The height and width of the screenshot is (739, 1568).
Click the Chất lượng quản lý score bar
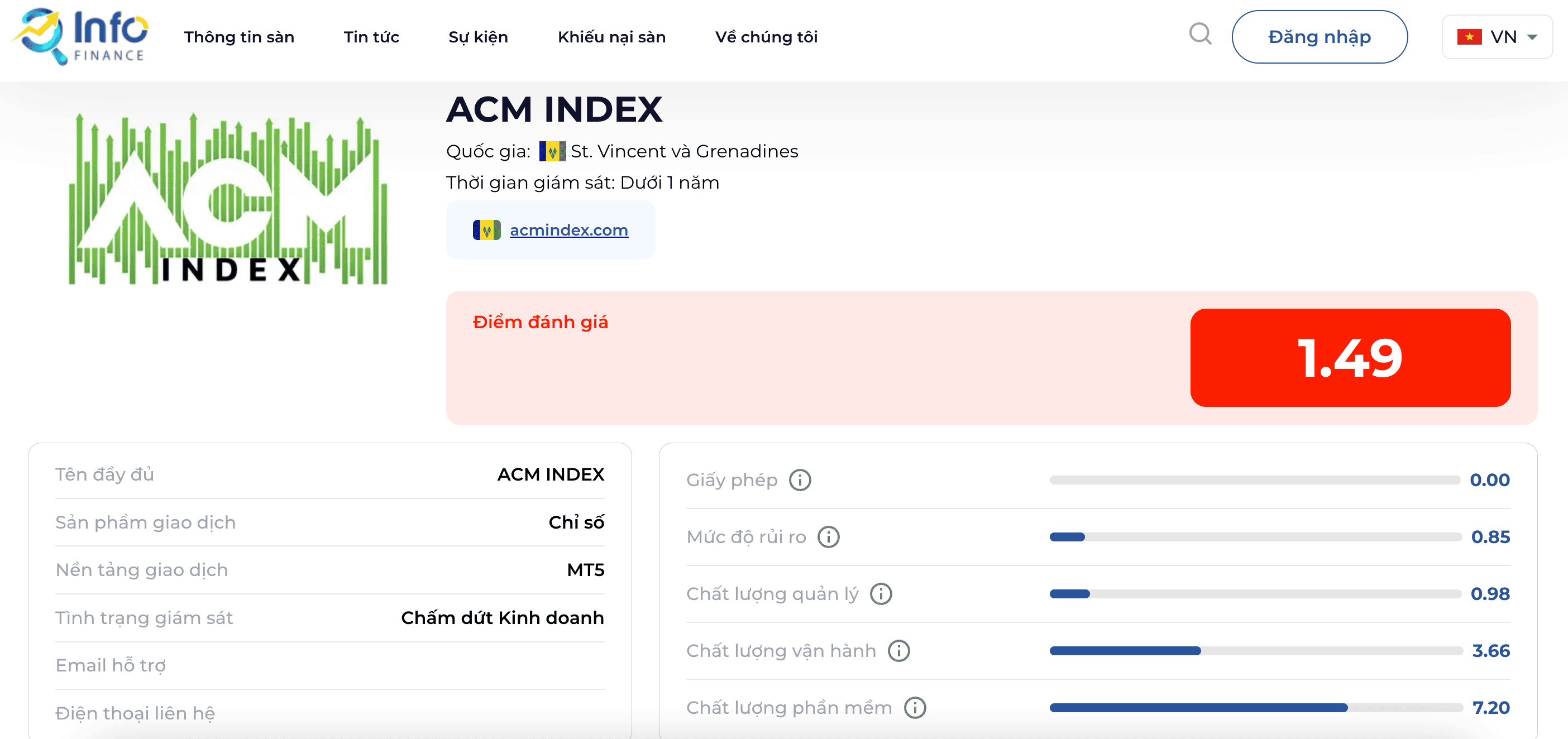[x=1255, y=594]
